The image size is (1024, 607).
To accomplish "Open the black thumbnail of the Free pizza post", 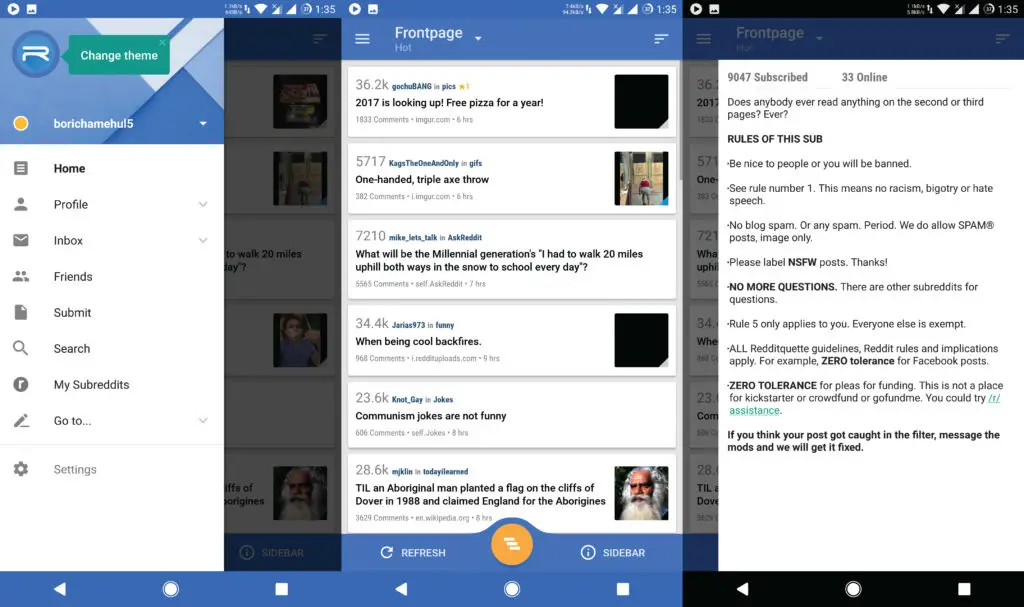I will pos(641,101).
